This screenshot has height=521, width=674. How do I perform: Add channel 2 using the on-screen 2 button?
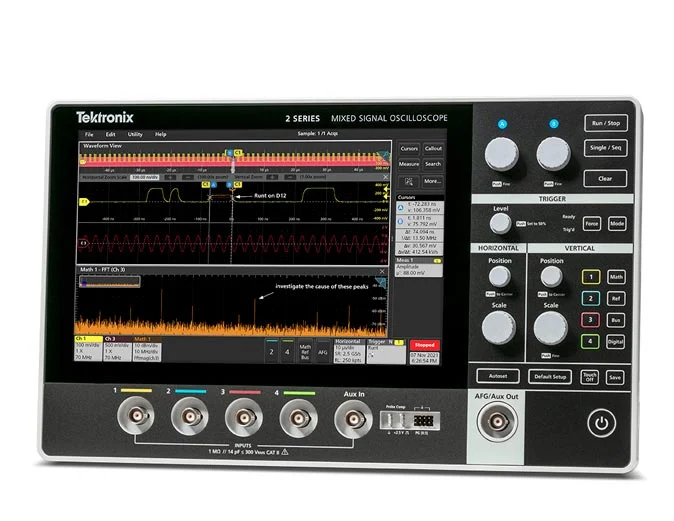[x=271, y=351]
